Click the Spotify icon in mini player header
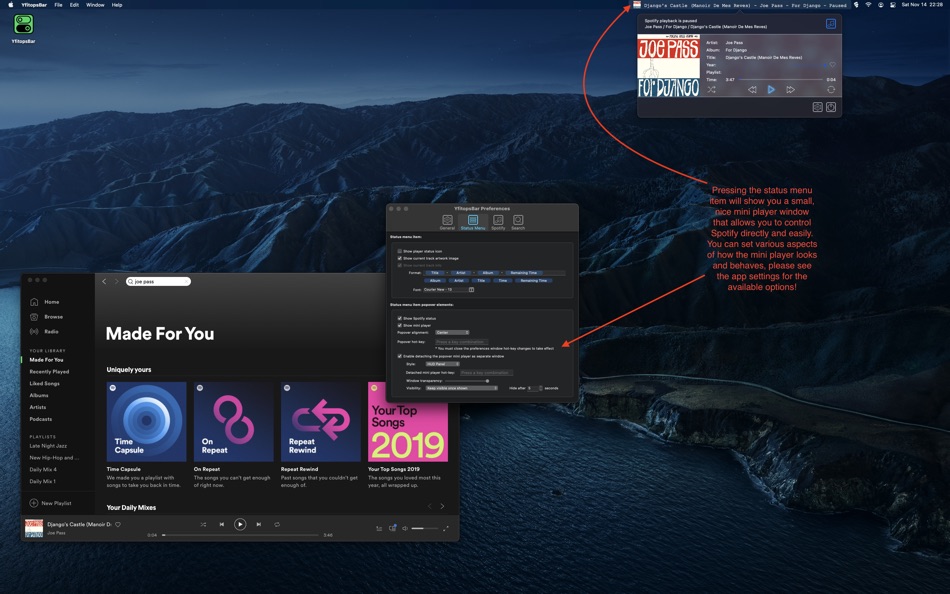This screenshot has height=594, width=950. tap(831, 24)
